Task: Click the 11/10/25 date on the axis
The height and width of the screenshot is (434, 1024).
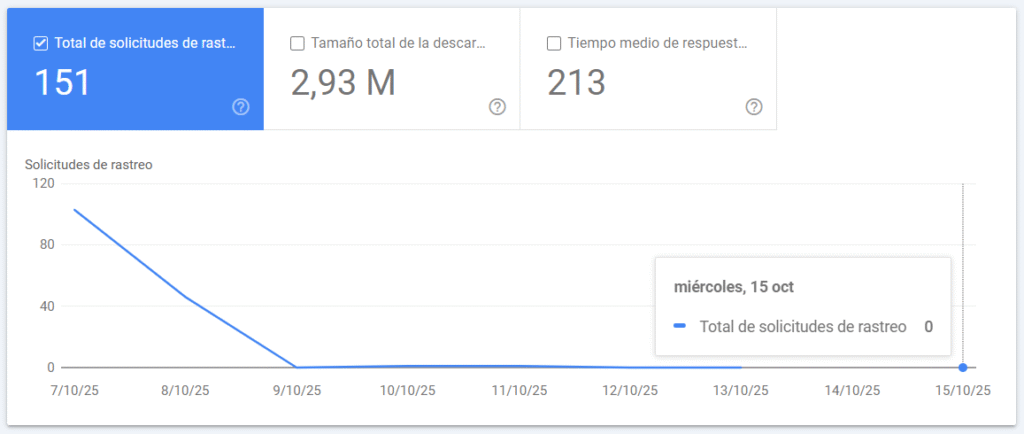Action: [x=517, y=391]
